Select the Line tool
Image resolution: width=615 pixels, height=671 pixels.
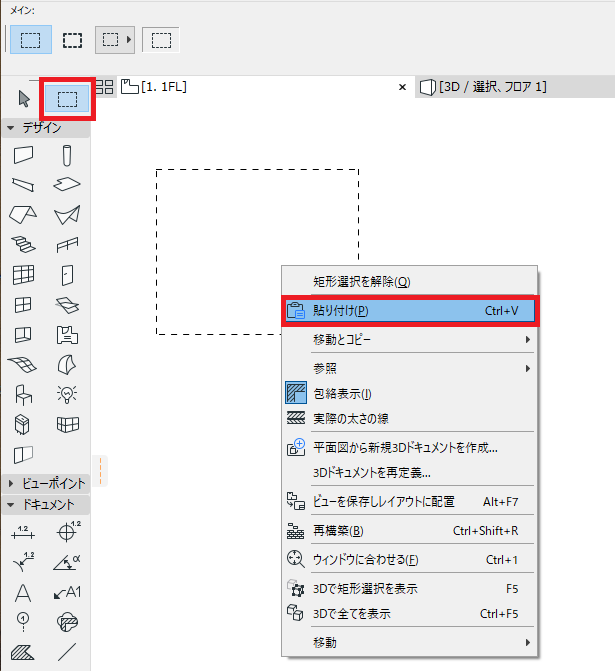point(67,652)
